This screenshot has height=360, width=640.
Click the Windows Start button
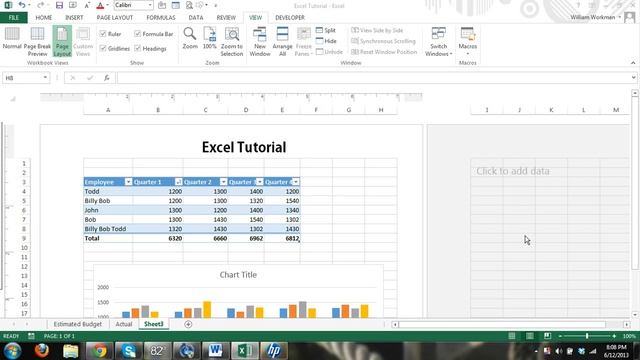coord(12,351)
